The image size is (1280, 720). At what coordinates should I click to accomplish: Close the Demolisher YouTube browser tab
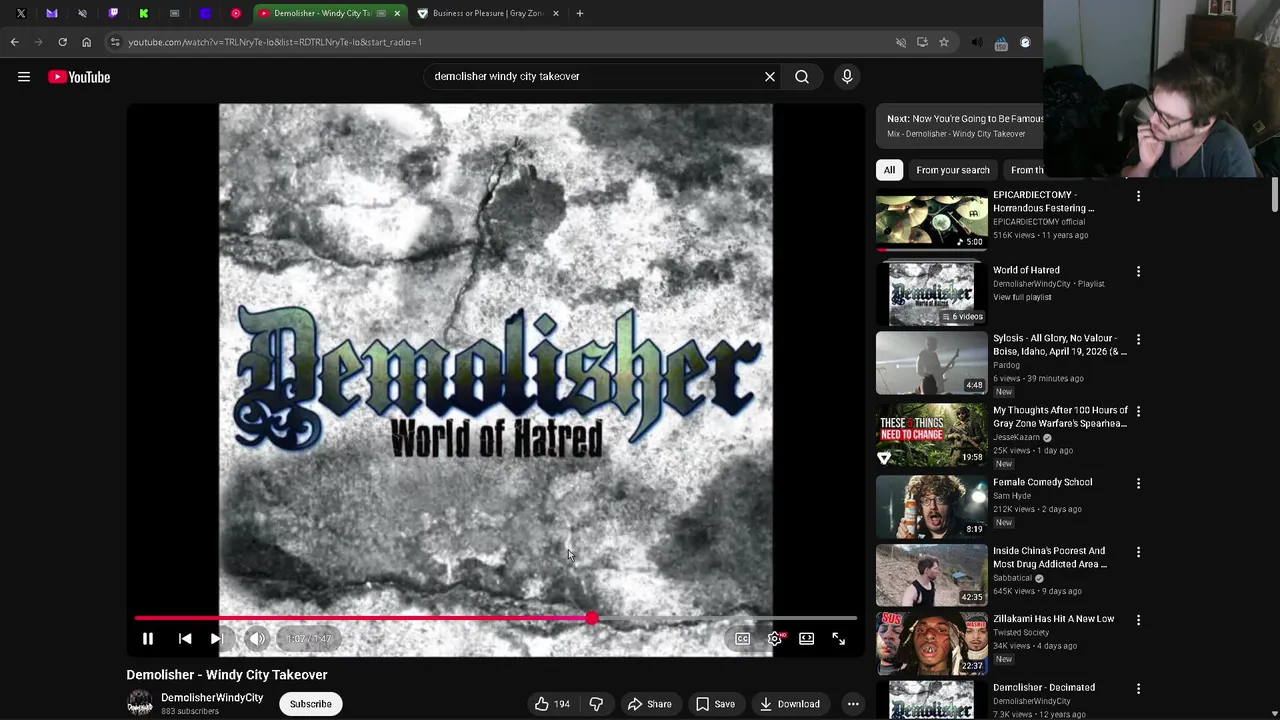click(397, 13)
